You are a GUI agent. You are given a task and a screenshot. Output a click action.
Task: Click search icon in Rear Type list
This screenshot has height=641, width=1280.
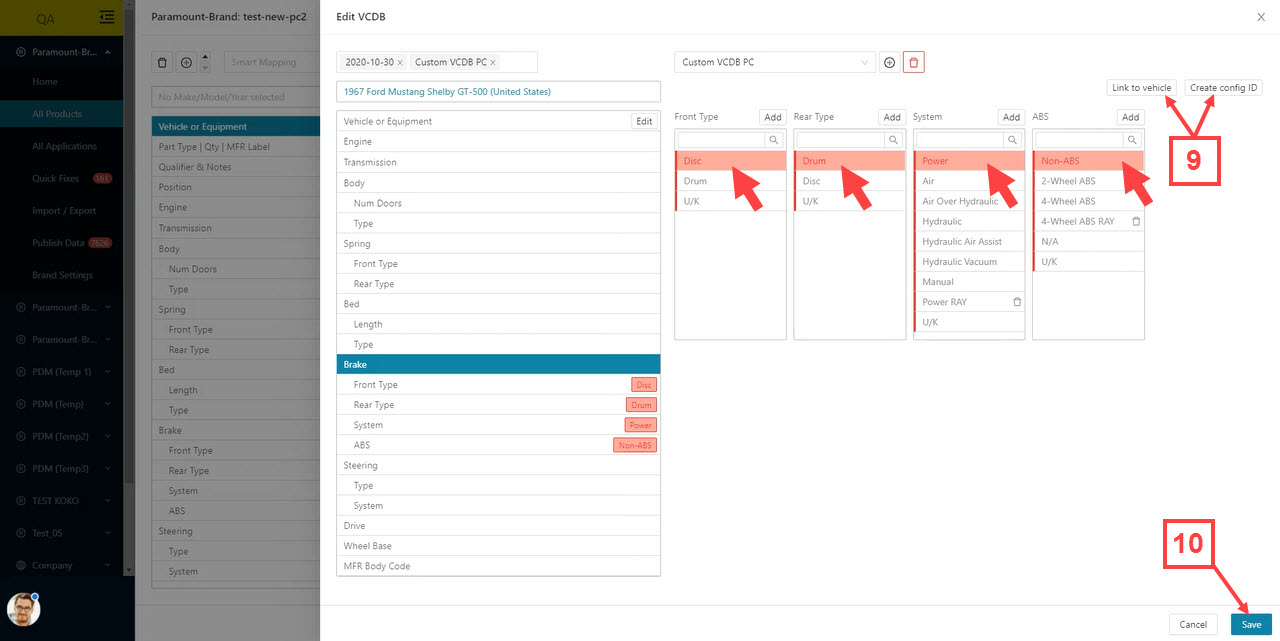(893, 141)
